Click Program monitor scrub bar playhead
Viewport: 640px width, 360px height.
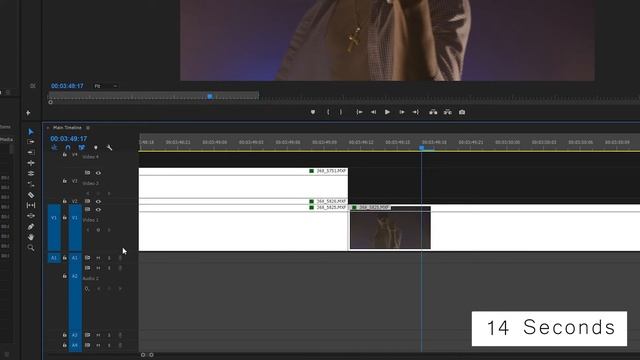[210, 96]
